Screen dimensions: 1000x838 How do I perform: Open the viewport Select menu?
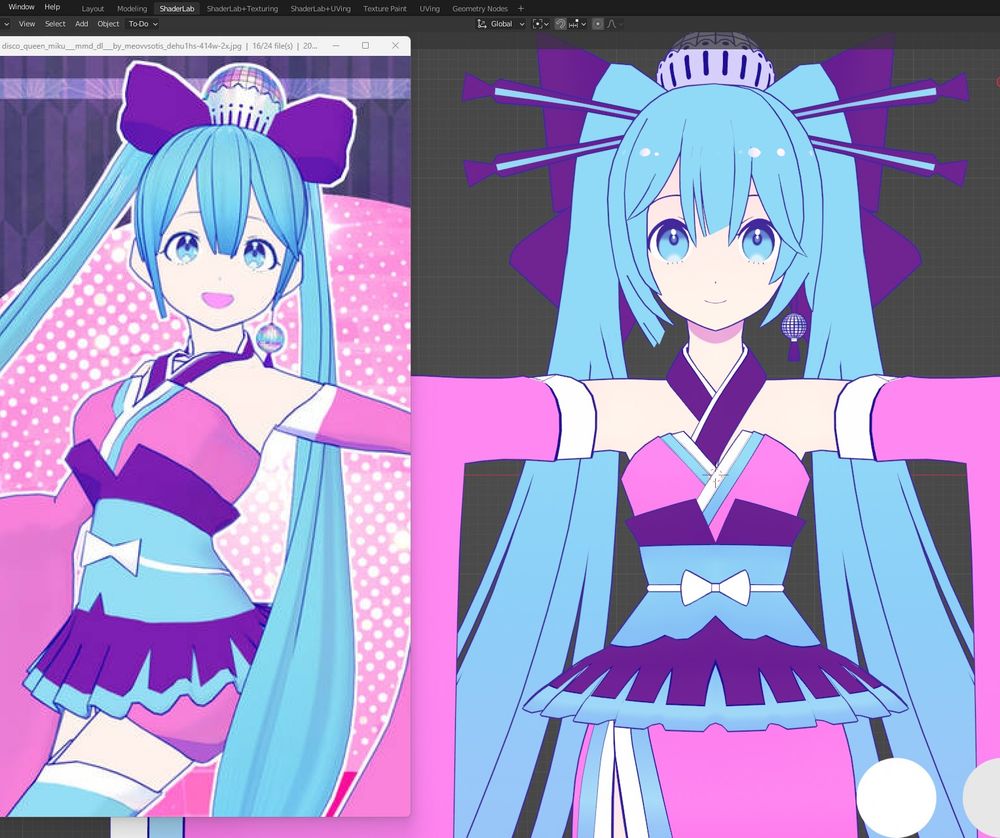[55, 24]
